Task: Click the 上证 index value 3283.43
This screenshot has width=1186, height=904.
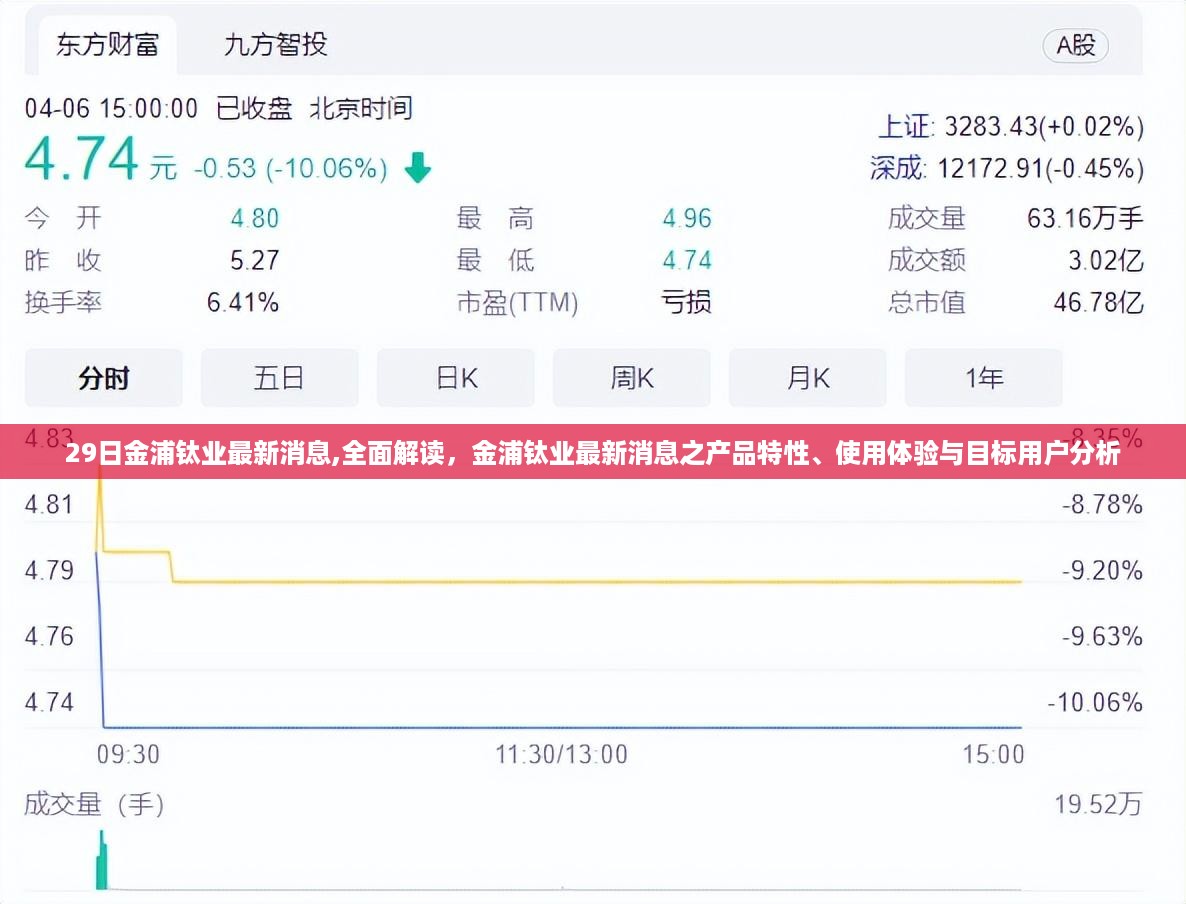Action: (1042, 127)
